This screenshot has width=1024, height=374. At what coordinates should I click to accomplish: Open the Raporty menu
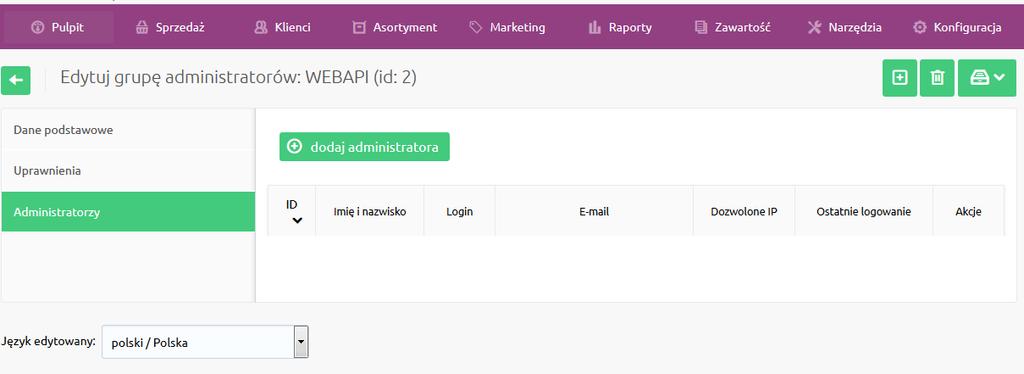pos(620,27)
